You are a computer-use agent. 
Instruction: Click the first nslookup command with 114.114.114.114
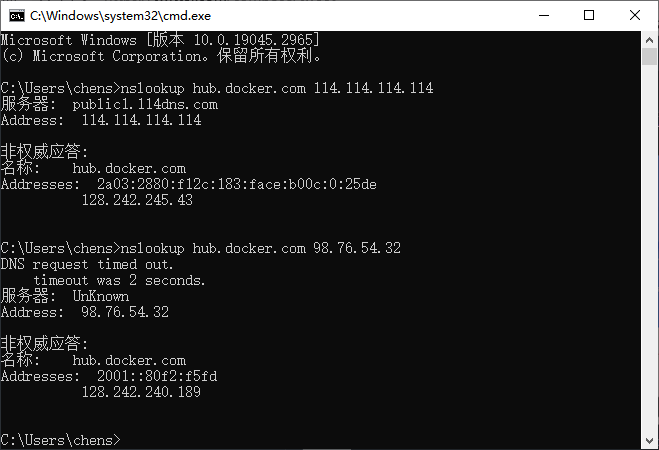(x=277, y=88)
